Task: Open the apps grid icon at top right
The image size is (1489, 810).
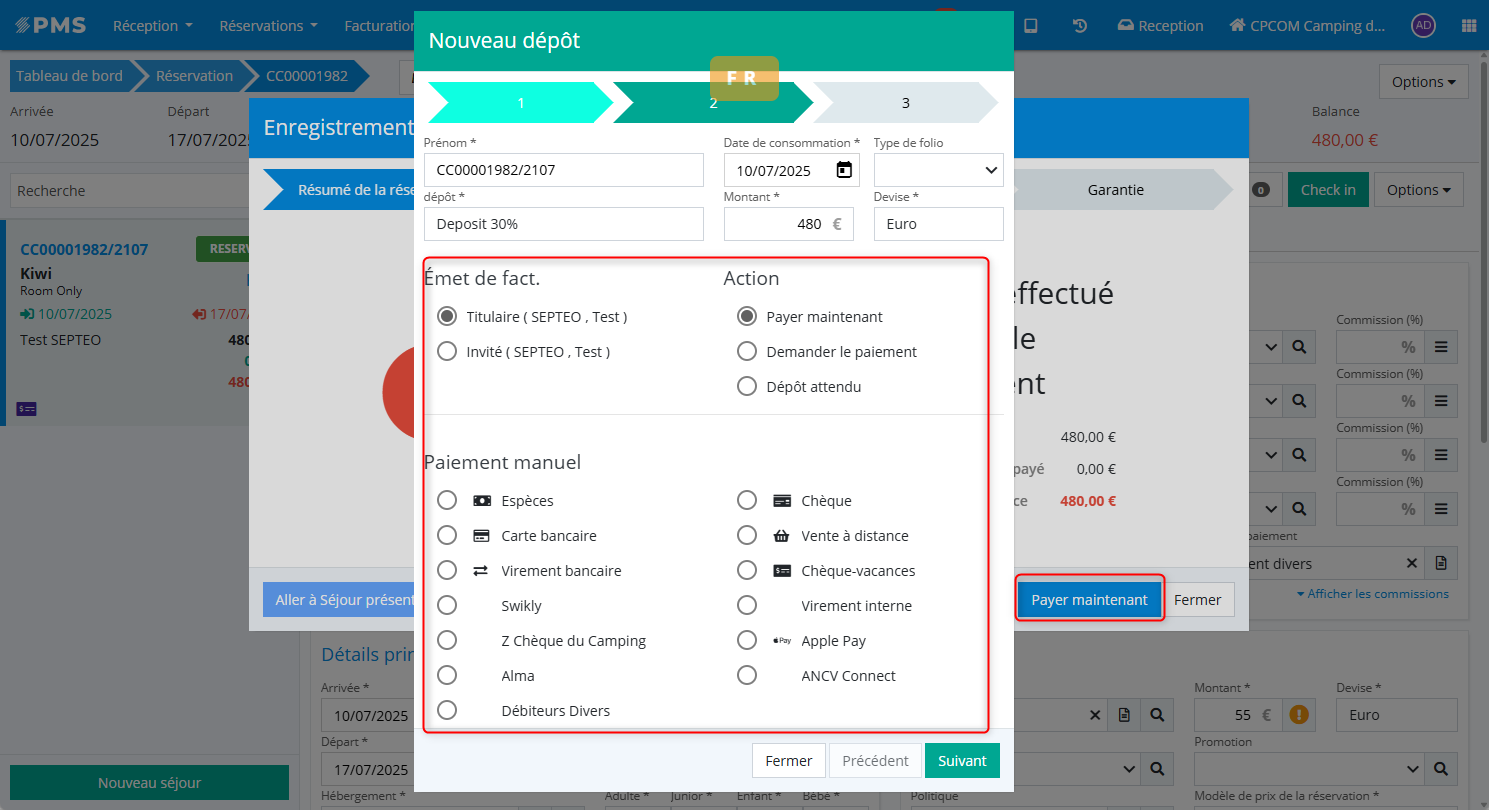Action: click(x=1468, y=26)
